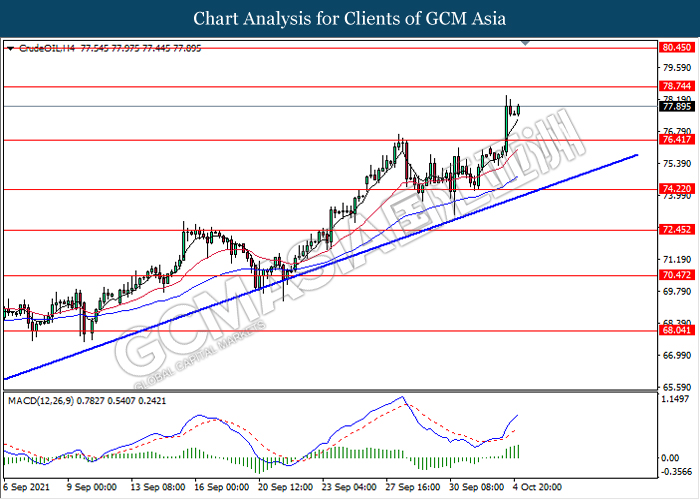
Task: Click the 79.590 price axis value
Action: point(677,68)
